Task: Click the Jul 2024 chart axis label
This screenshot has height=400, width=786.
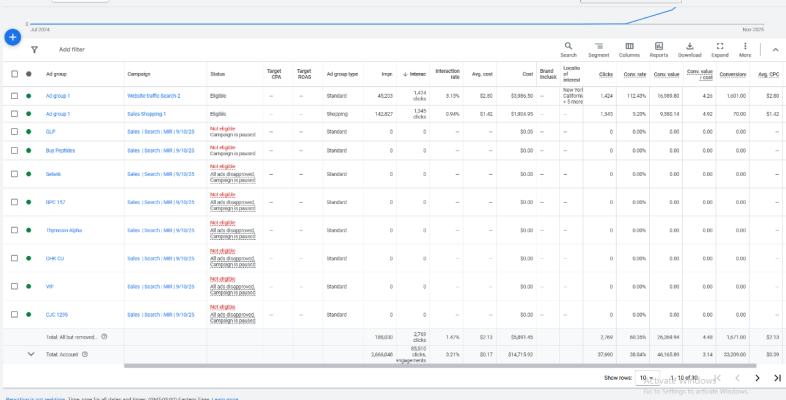Action: pyautogui.click(x=40, y=30)
